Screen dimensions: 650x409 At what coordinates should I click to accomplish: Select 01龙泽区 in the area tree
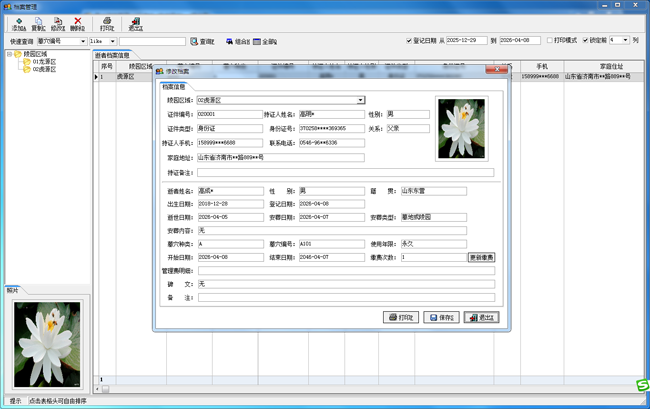(x=46, y=62)
